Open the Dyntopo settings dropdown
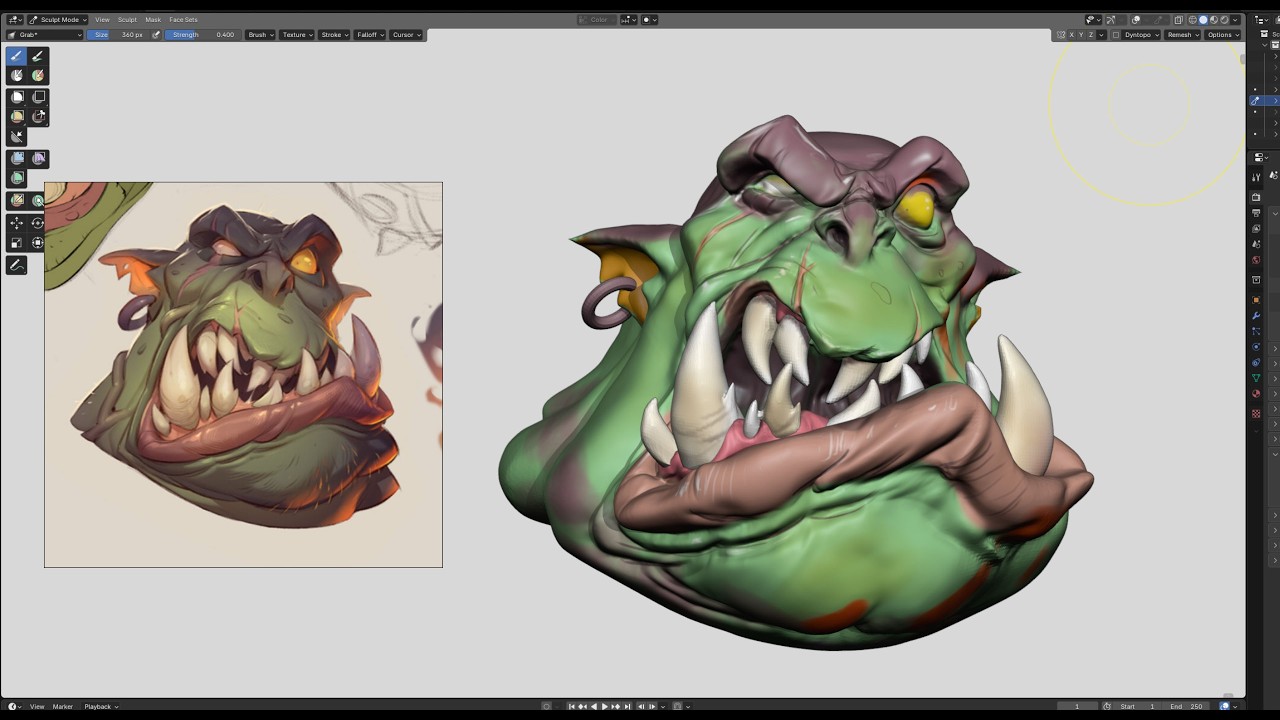This screenshot has width=1280, height=720. click(1141, 35)
